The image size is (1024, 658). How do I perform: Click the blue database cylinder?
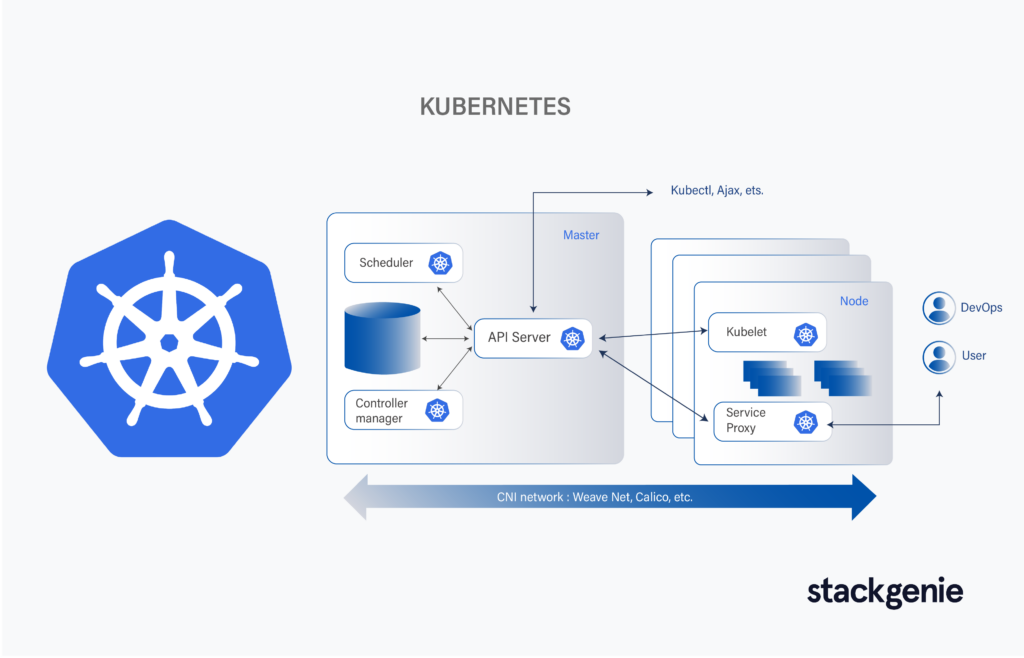[x=383, y=338]
